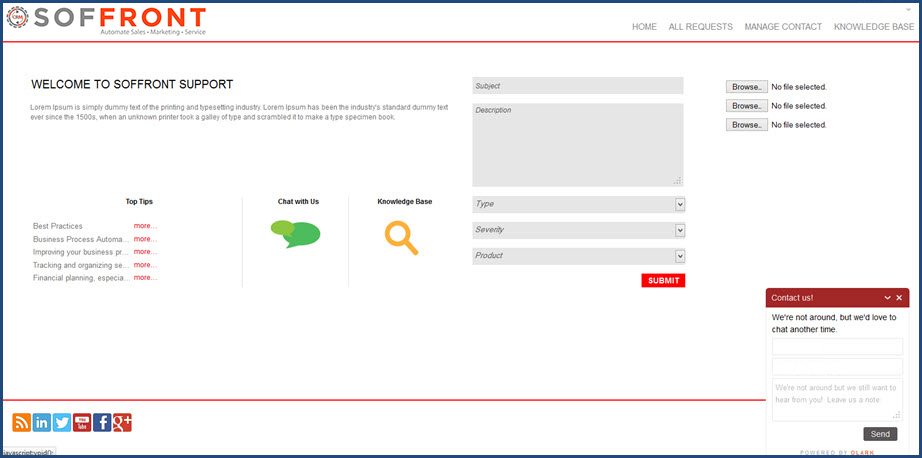Click the first Browse file button

tap(747, 87)
